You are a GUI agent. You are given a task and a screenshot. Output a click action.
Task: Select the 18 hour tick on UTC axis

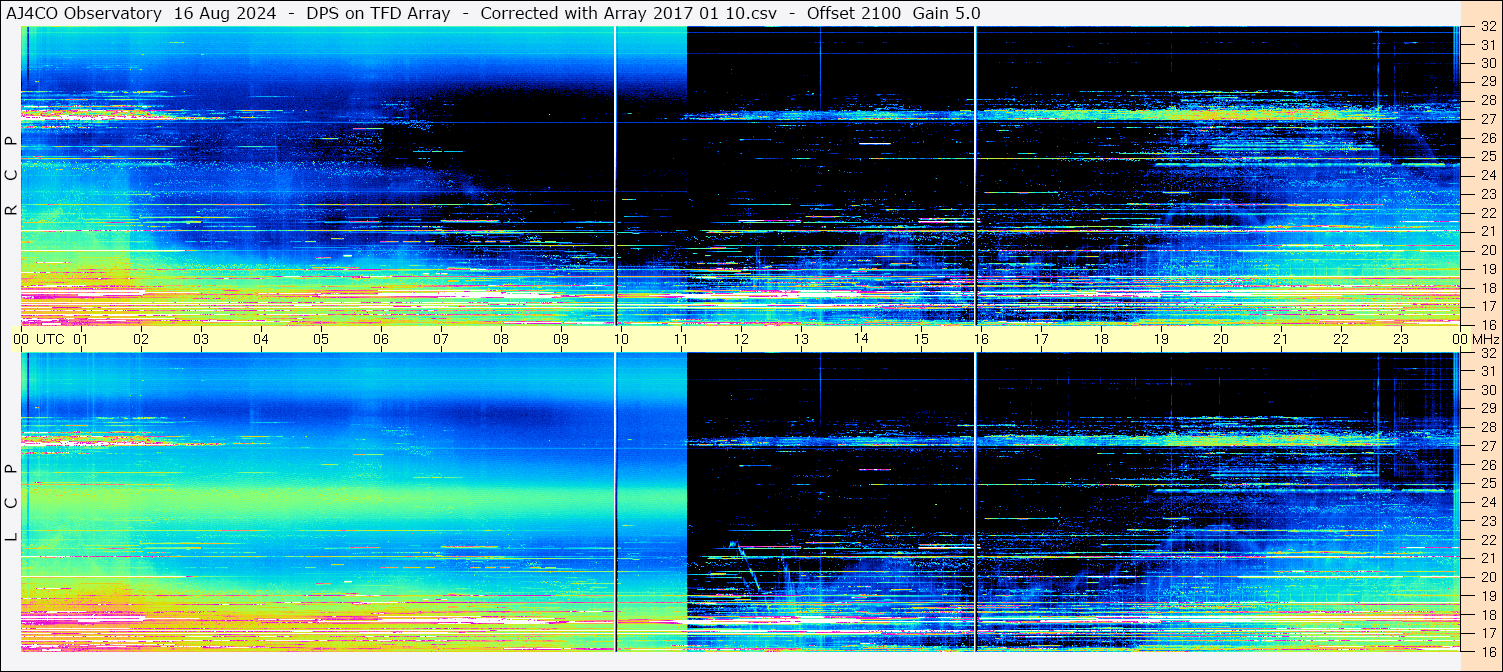(1101, 339)
